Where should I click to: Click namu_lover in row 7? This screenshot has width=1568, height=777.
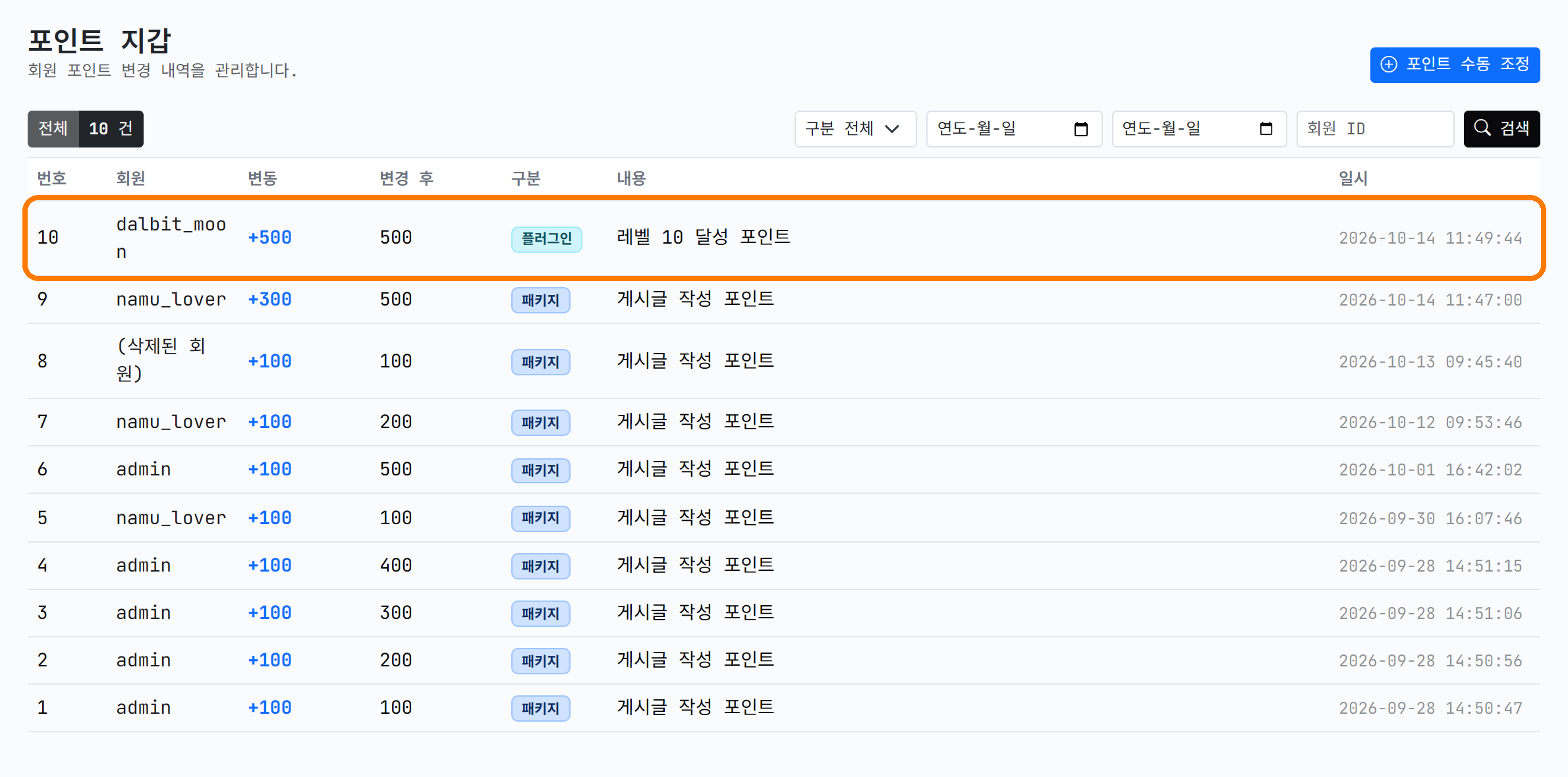coord(171,422)
